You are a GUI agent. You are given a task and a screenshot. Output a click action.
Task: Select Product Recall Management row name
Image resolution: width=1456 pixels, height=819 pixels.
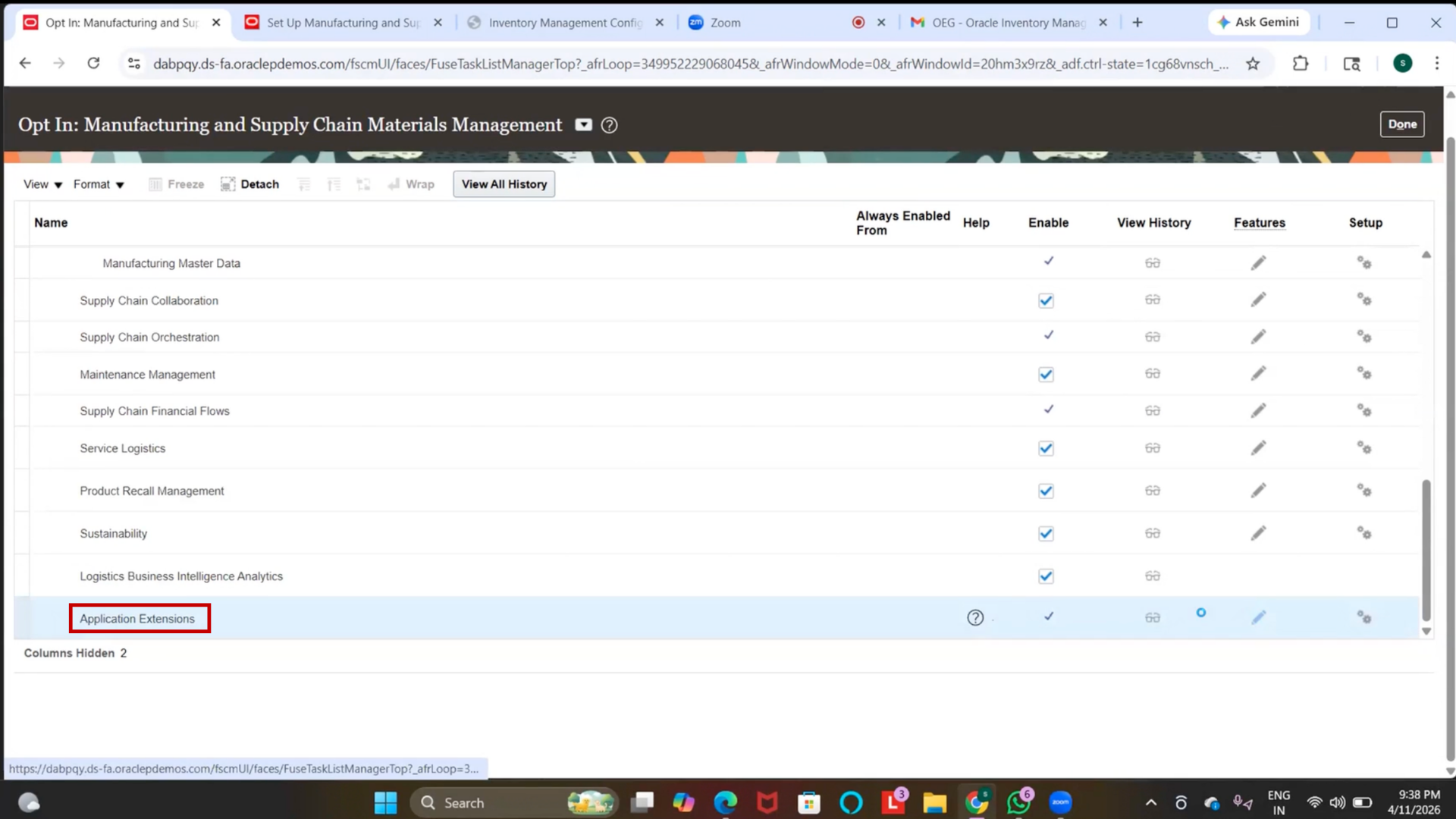coord(152,491)
